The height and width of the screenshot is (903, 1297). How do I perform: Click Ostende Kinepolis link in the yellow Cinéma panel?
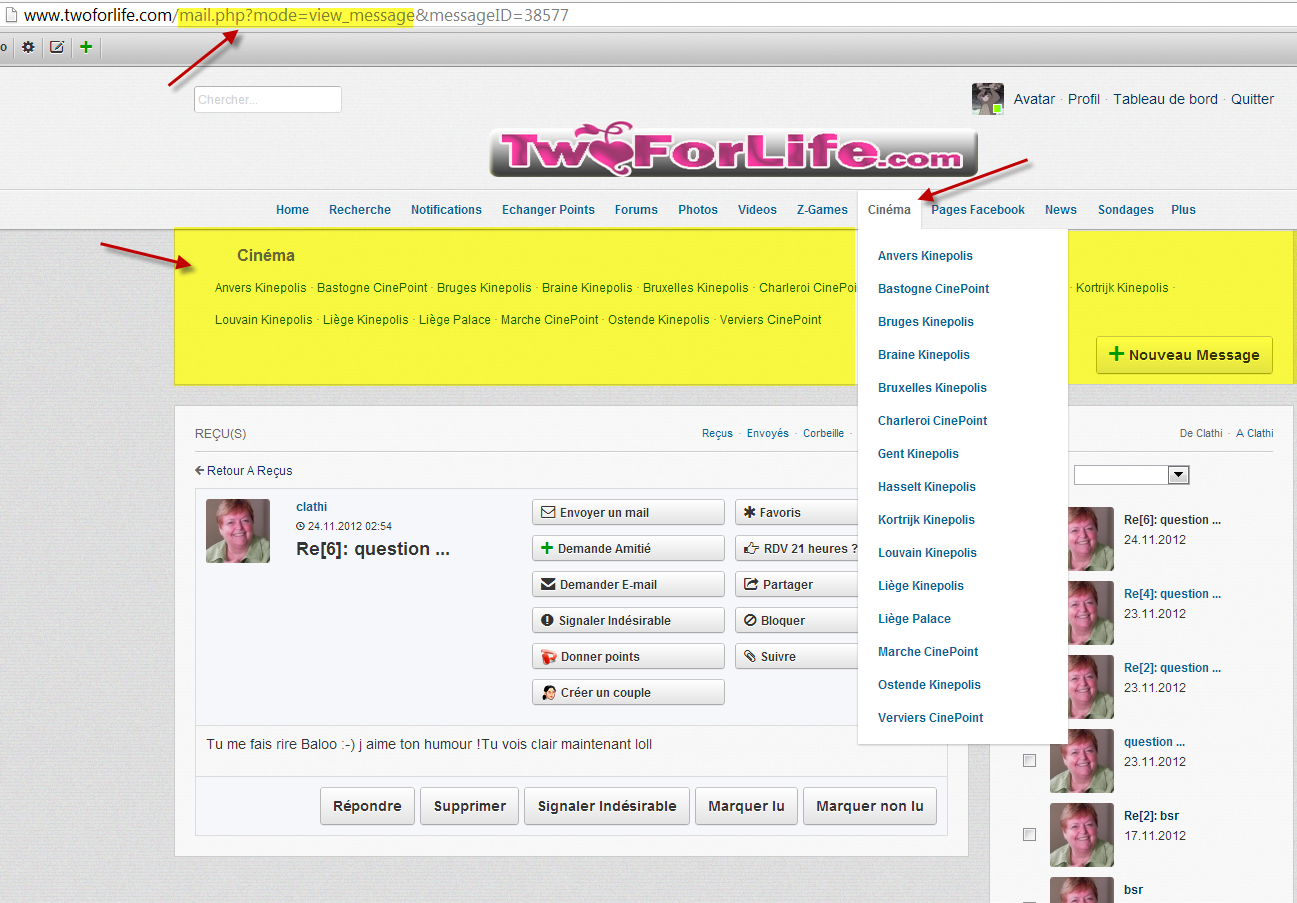pyautogui.click(x=658, y=320)
